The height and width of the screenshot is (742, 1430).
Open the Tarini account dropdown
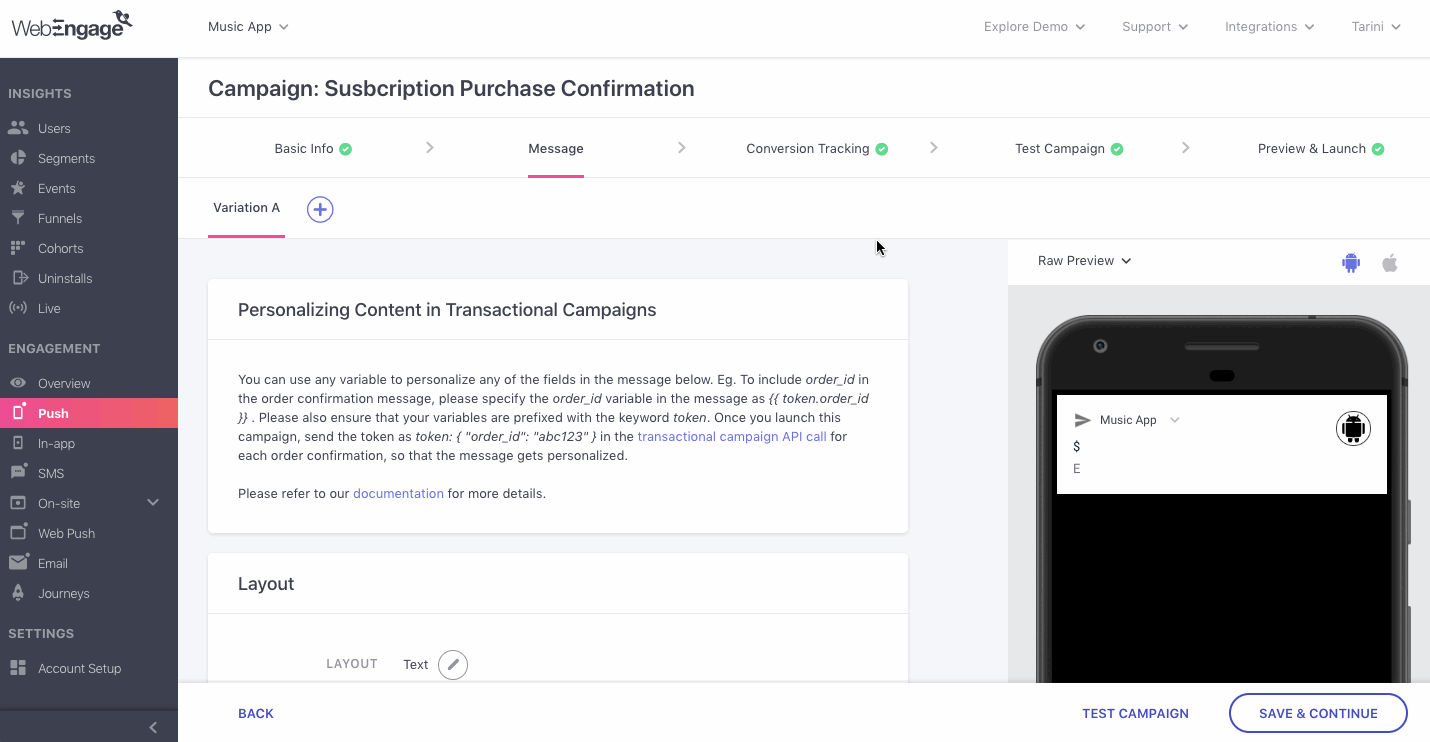pyautogui.click(x=1376, y=27)
